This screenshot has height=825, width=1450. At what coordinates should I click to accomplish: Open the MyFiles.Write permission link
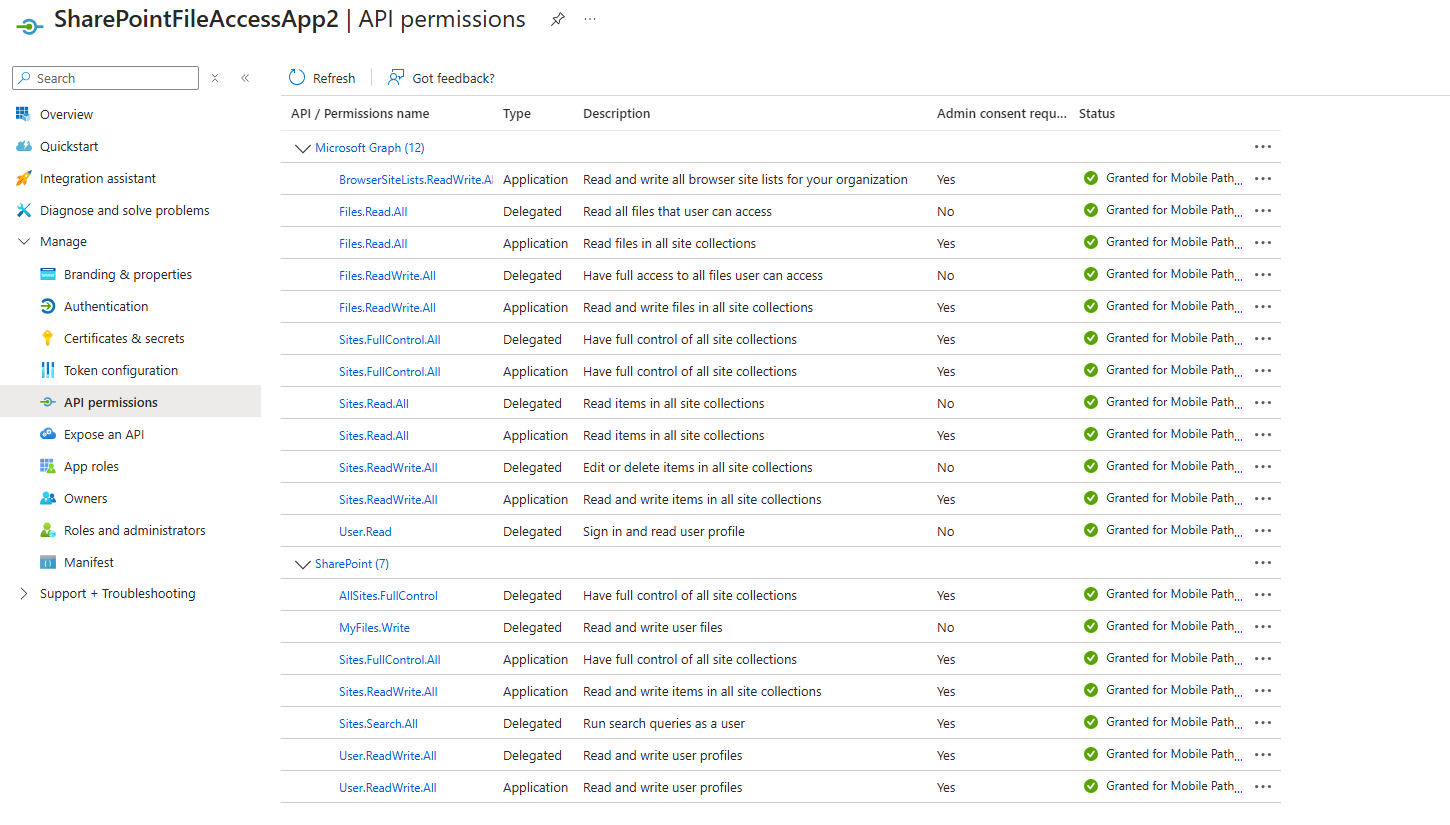374,628
